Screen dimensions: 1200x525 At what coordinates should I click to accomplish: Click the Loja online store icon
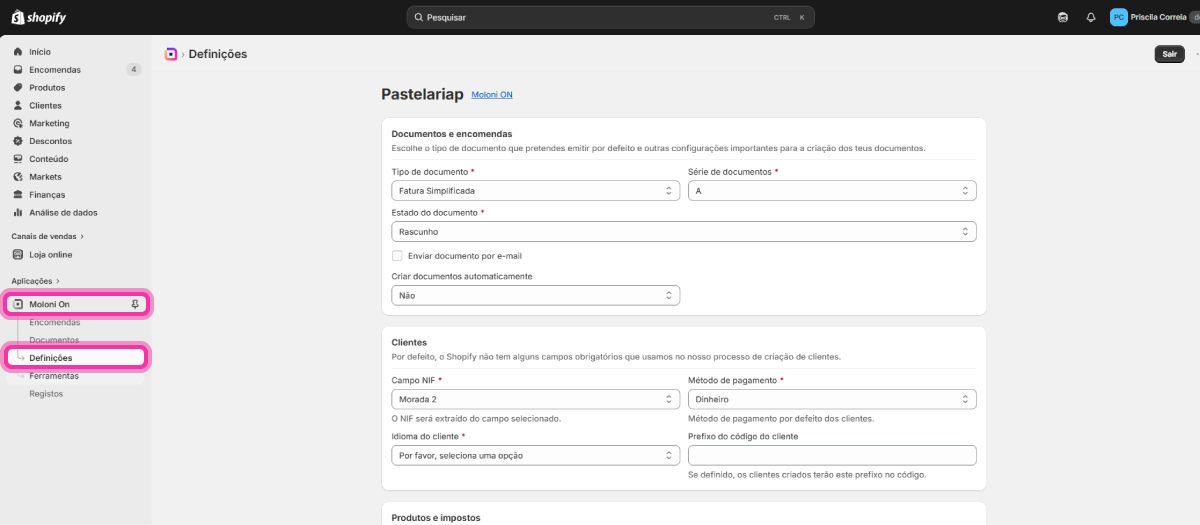(18, 254)
